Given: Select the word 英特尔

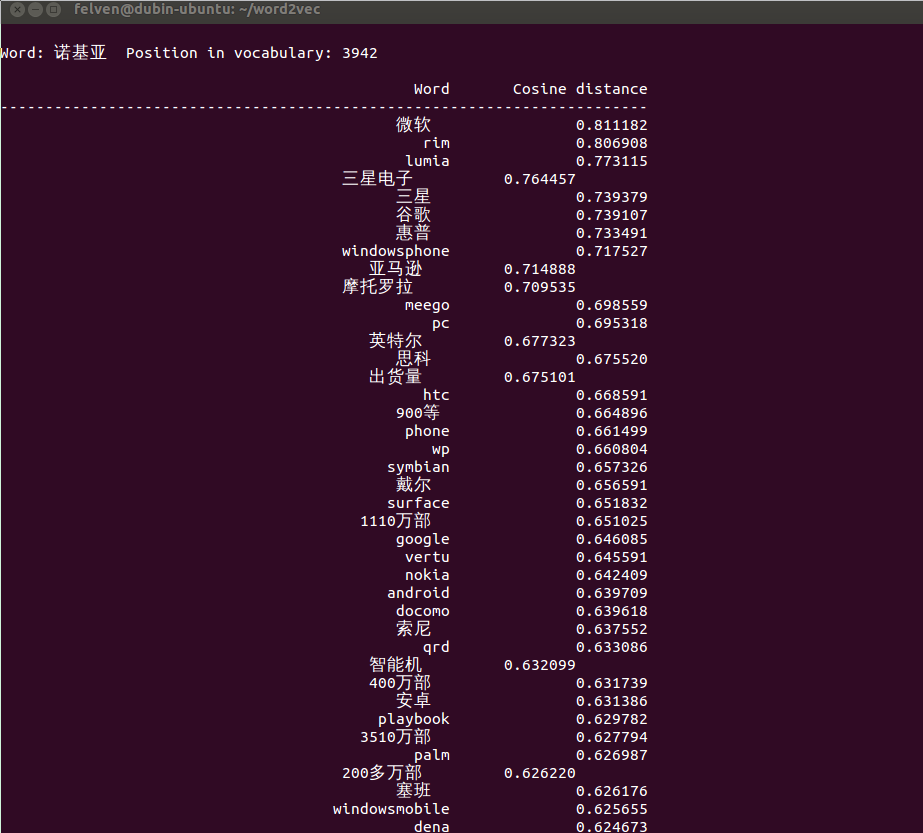Looking at the screenshot, I should [396, 340].
